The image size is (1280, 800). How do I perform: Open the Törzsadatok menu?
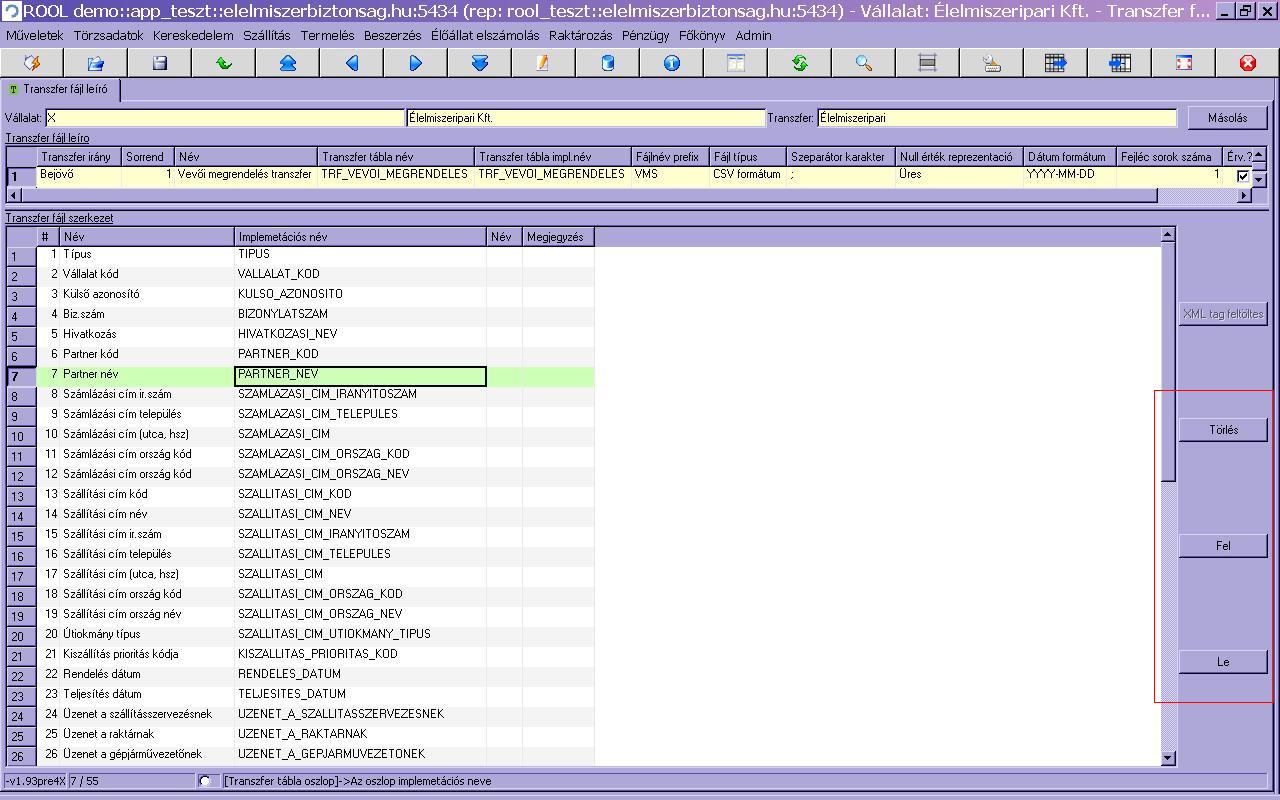click(x=108, y=35)
